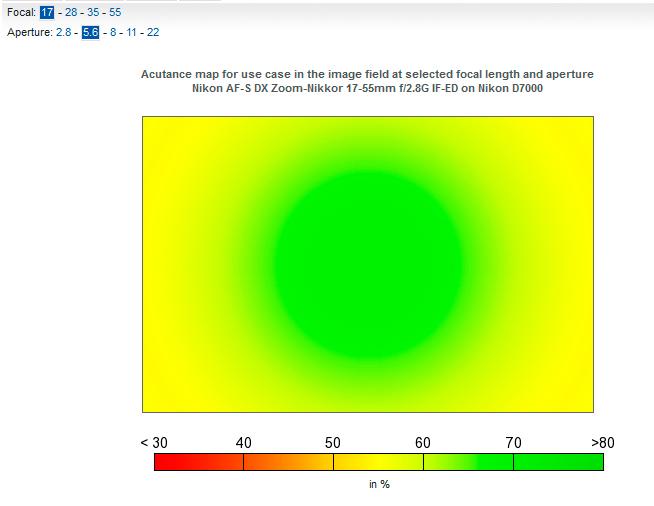Select the 55 focal length
Screen dimensions: 654x506
point(115,13)
